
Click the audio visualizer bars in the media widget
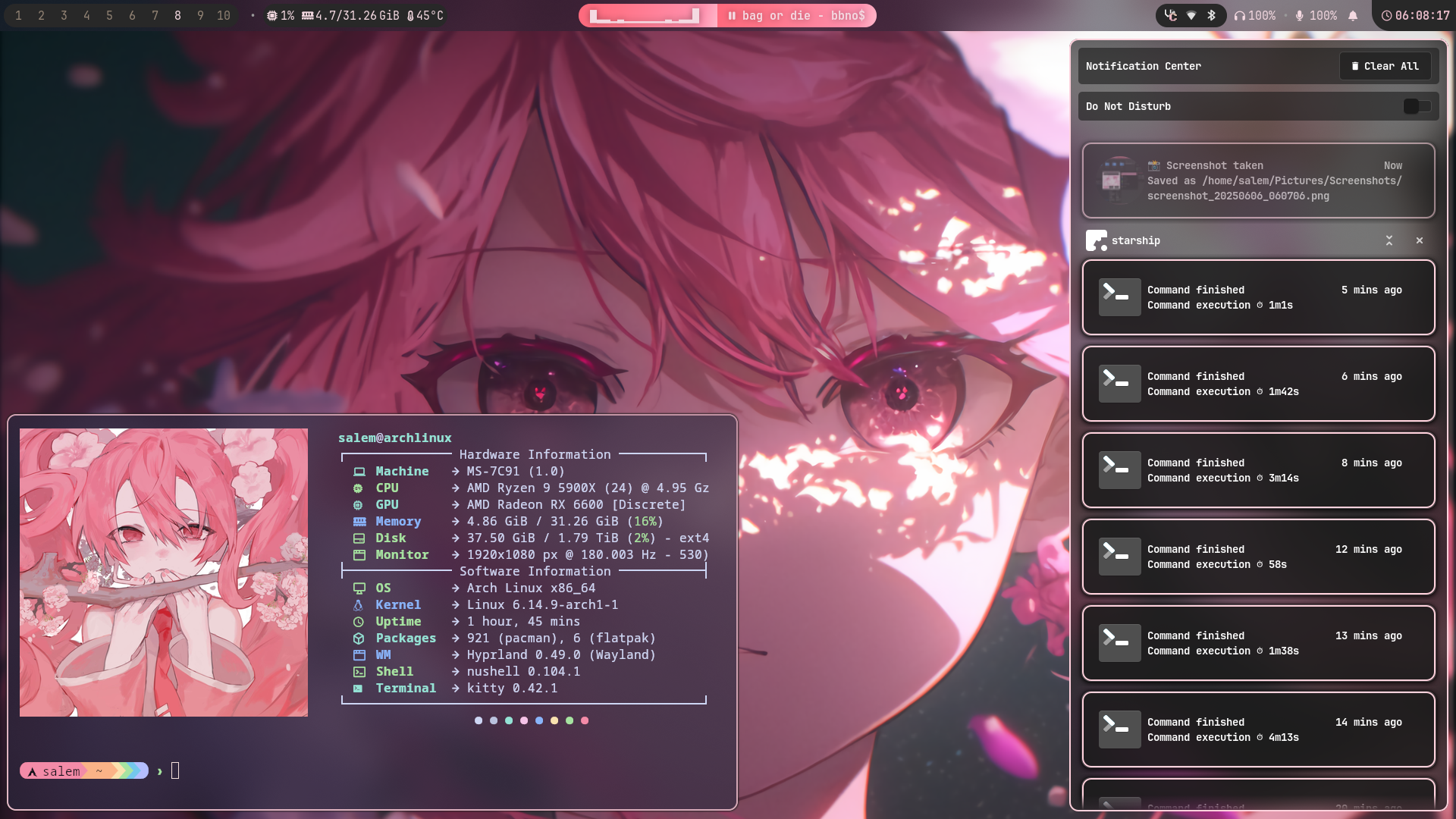[645, 15]
